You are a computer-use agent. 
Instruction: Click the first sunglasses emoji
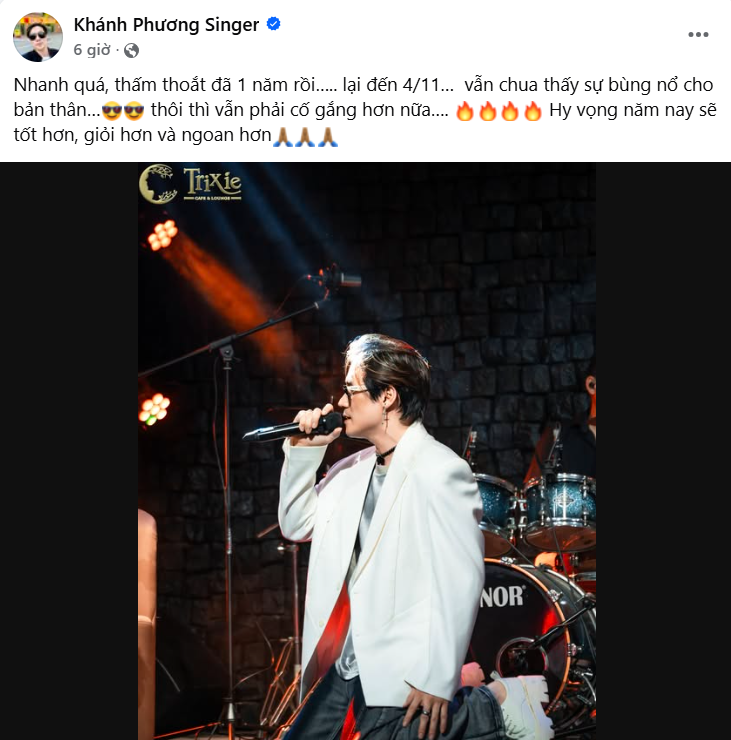[112, 111]
